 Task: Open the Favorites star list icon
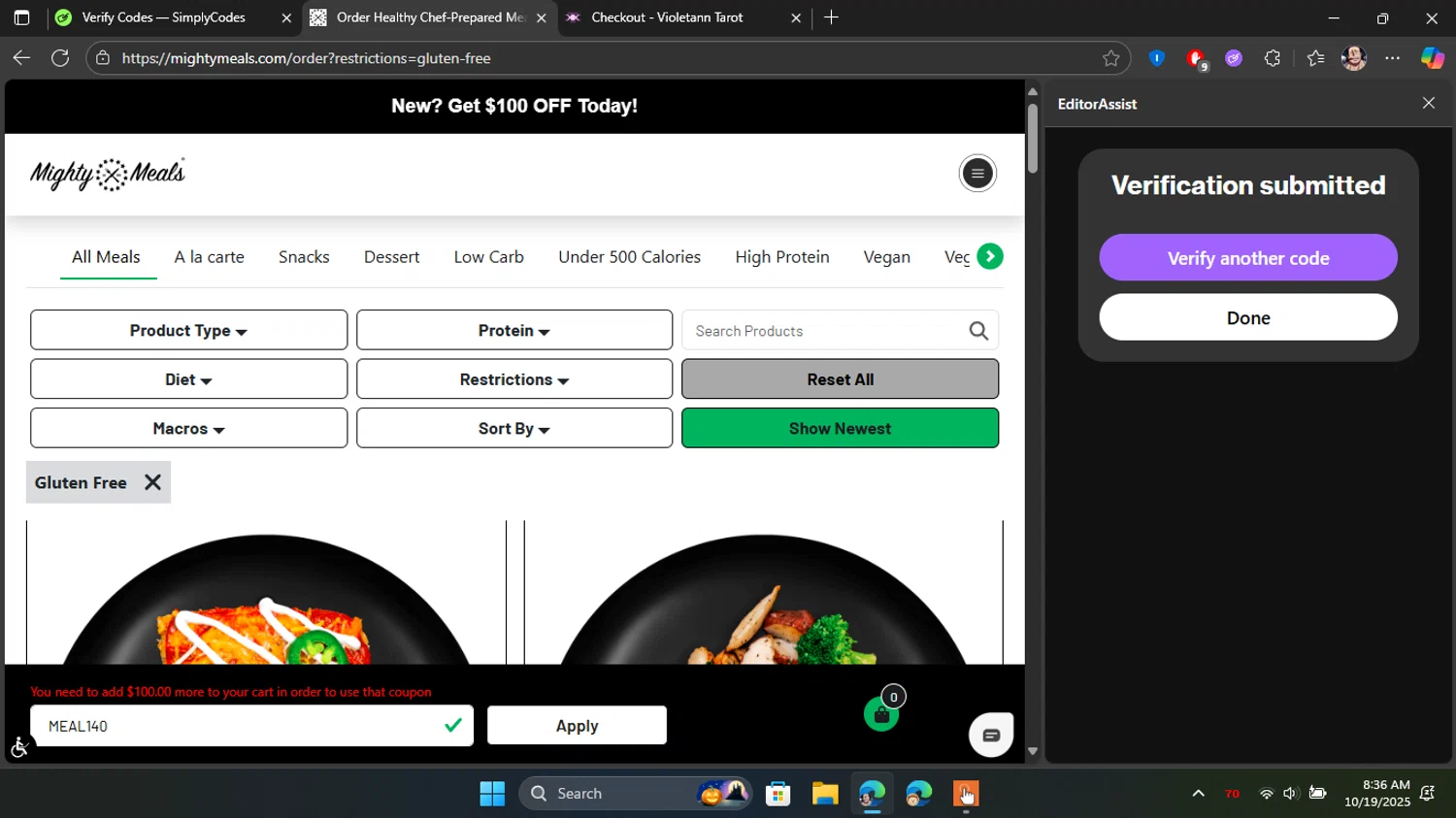1315,58
